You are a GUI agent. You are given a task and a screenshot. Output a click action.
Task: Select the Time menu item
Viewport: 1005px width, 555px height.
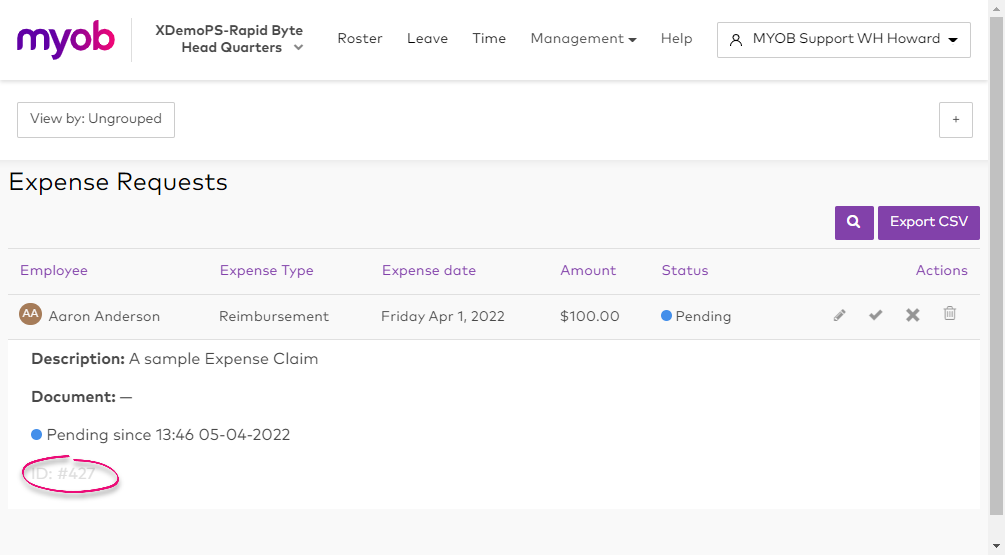[489, 39]
